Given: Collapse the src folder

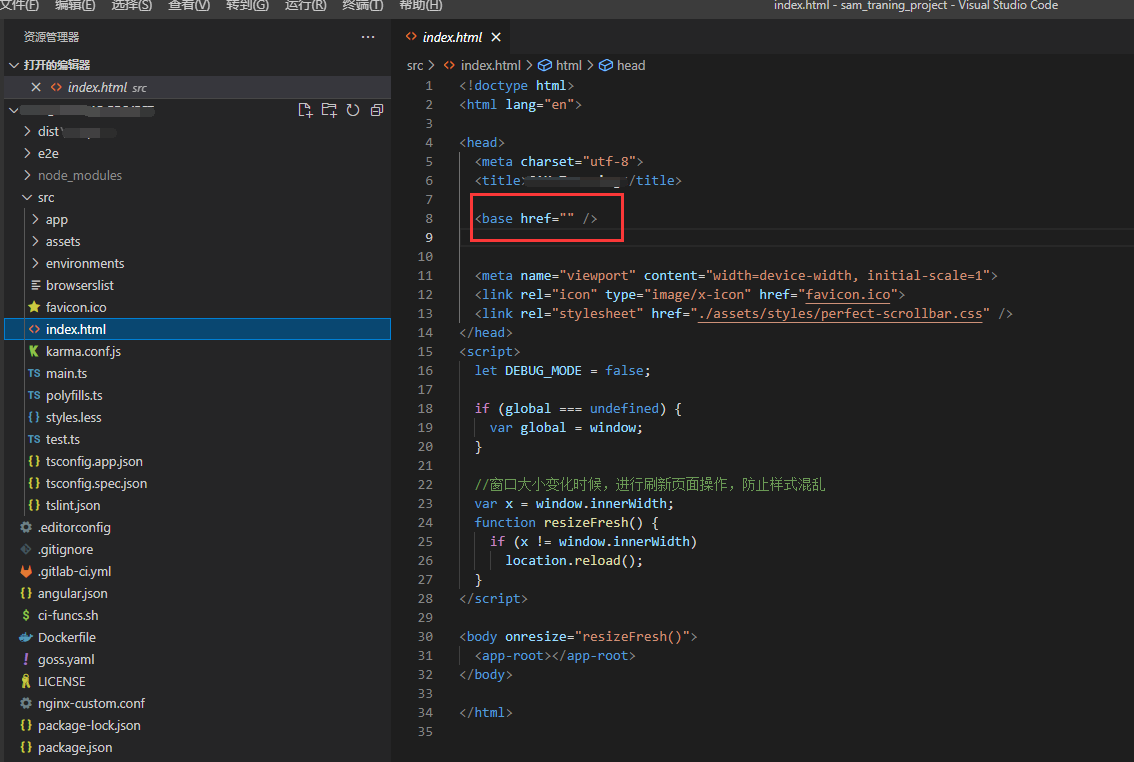Looking at the screenshot, I should [x=27, y=197].
